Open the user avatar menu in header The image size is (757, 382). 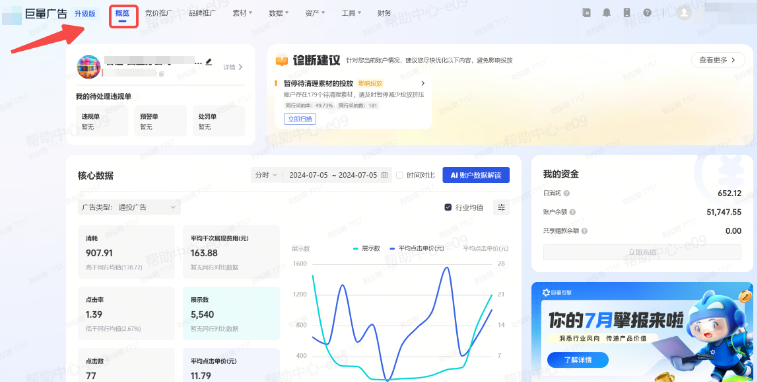(684, 13)
